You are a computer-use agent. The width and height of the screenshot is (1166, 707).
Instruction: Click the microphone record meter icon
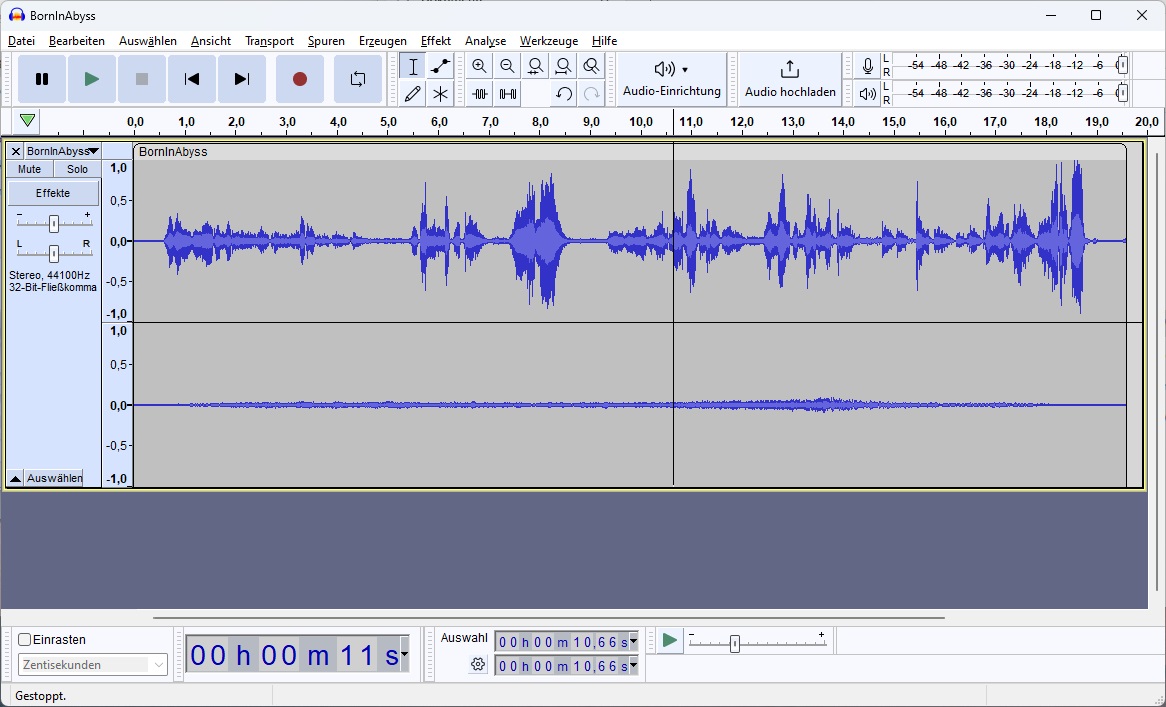pyautogui.click(x=867, y=67)
